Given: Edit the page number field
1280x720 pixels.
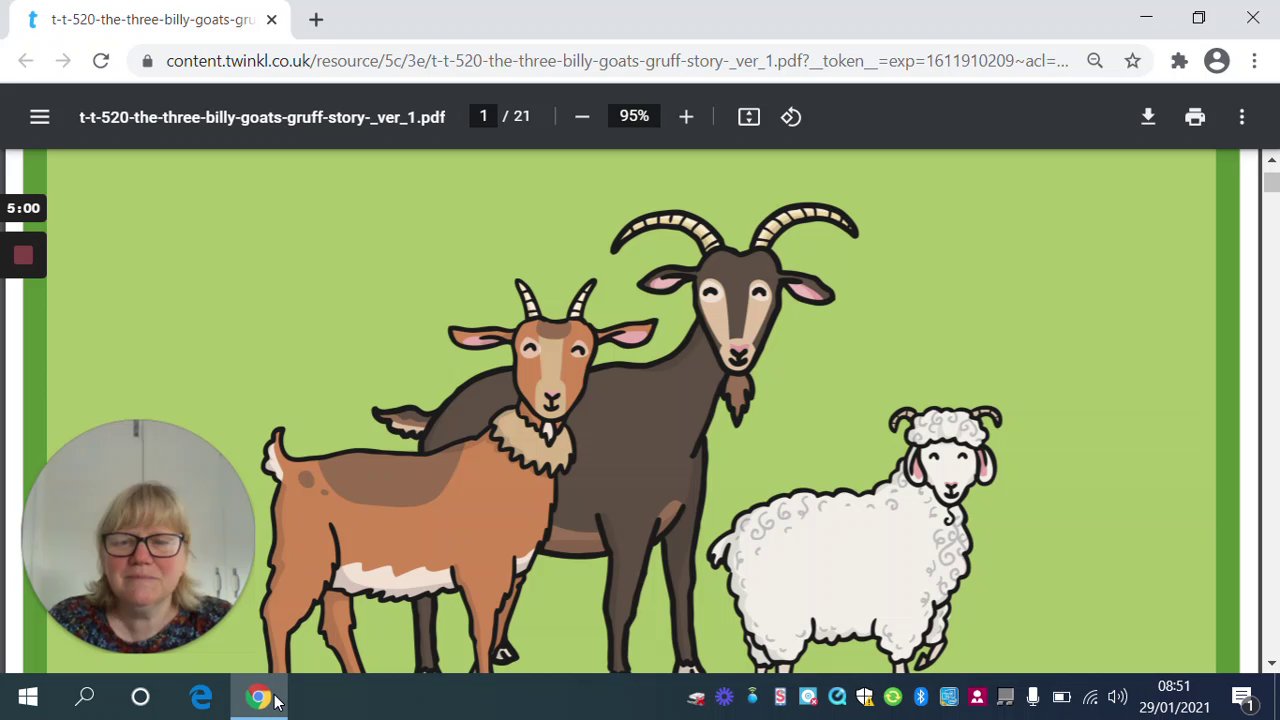Looking at the screenshot, I should pos(483,116).
